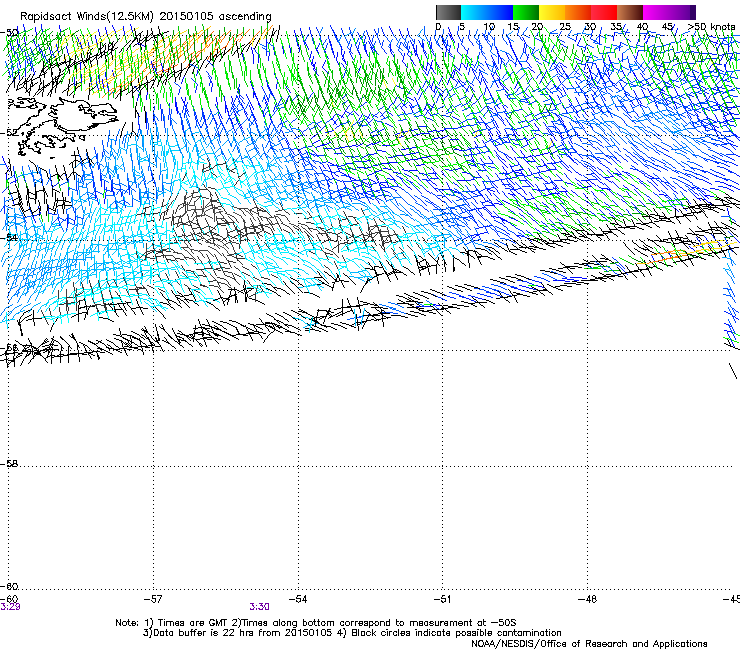This screenshot has height=650, width=740.
Task: Click the '-51' longitude axis label
Action: pos(442,599)
